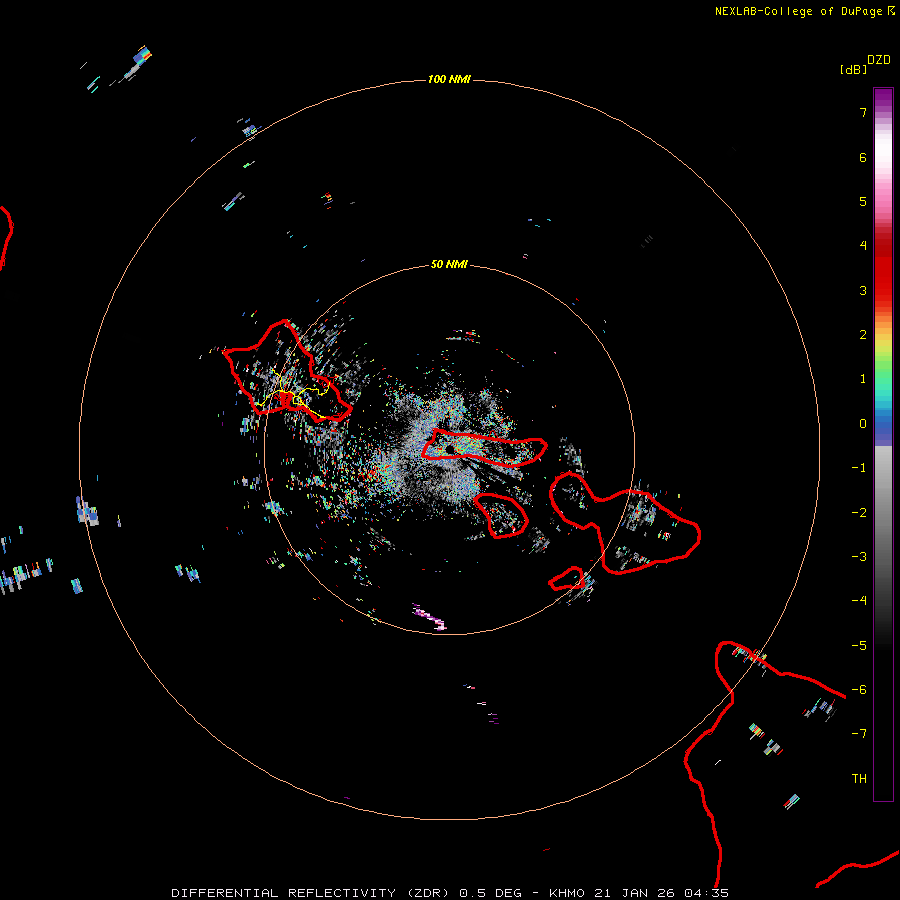The height and width of the screenshot is (900, 900).
Task: Click the TH label on color scale
Action: click(x=859, y=779)
